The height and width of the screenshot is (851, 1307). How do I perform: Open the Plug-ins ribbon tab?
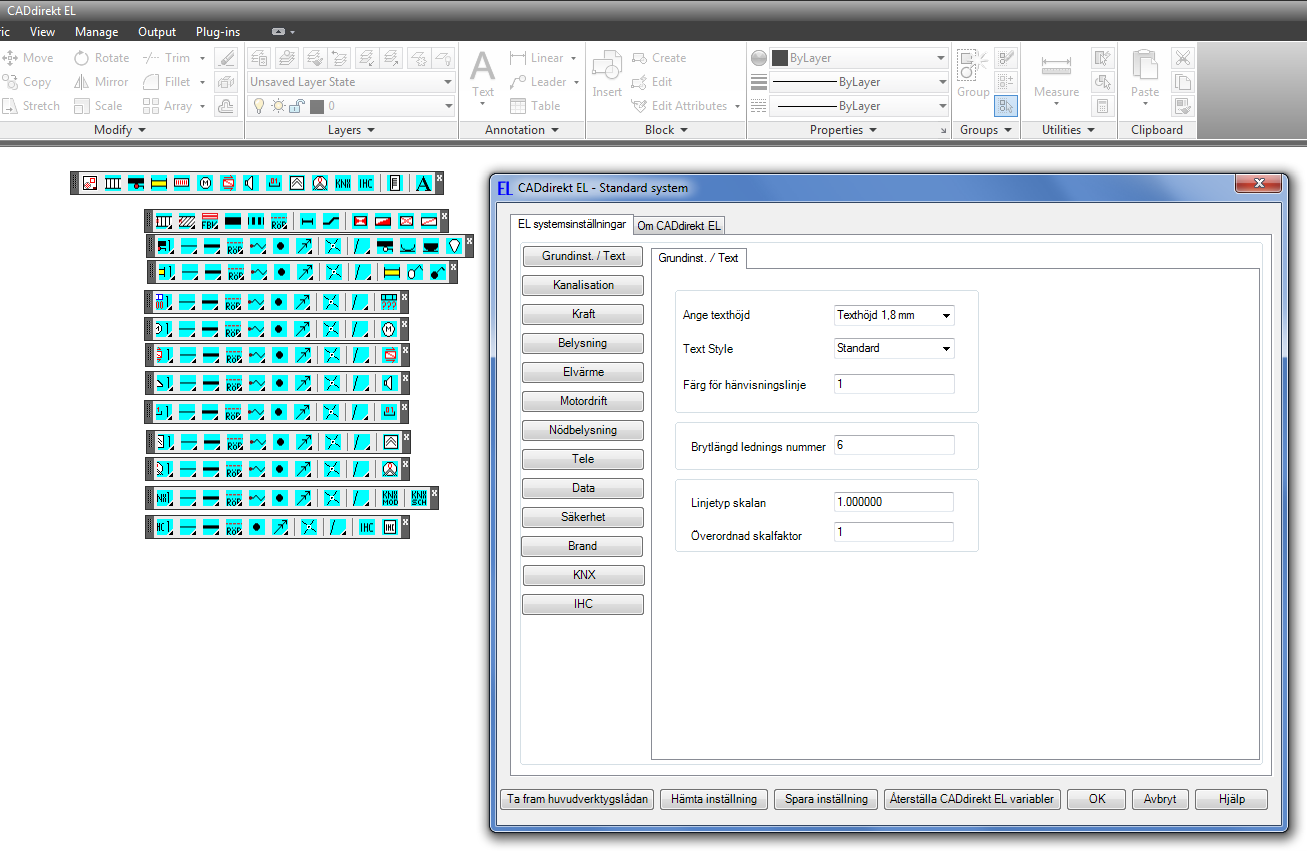pyautogui.click(x=218, y=32)
